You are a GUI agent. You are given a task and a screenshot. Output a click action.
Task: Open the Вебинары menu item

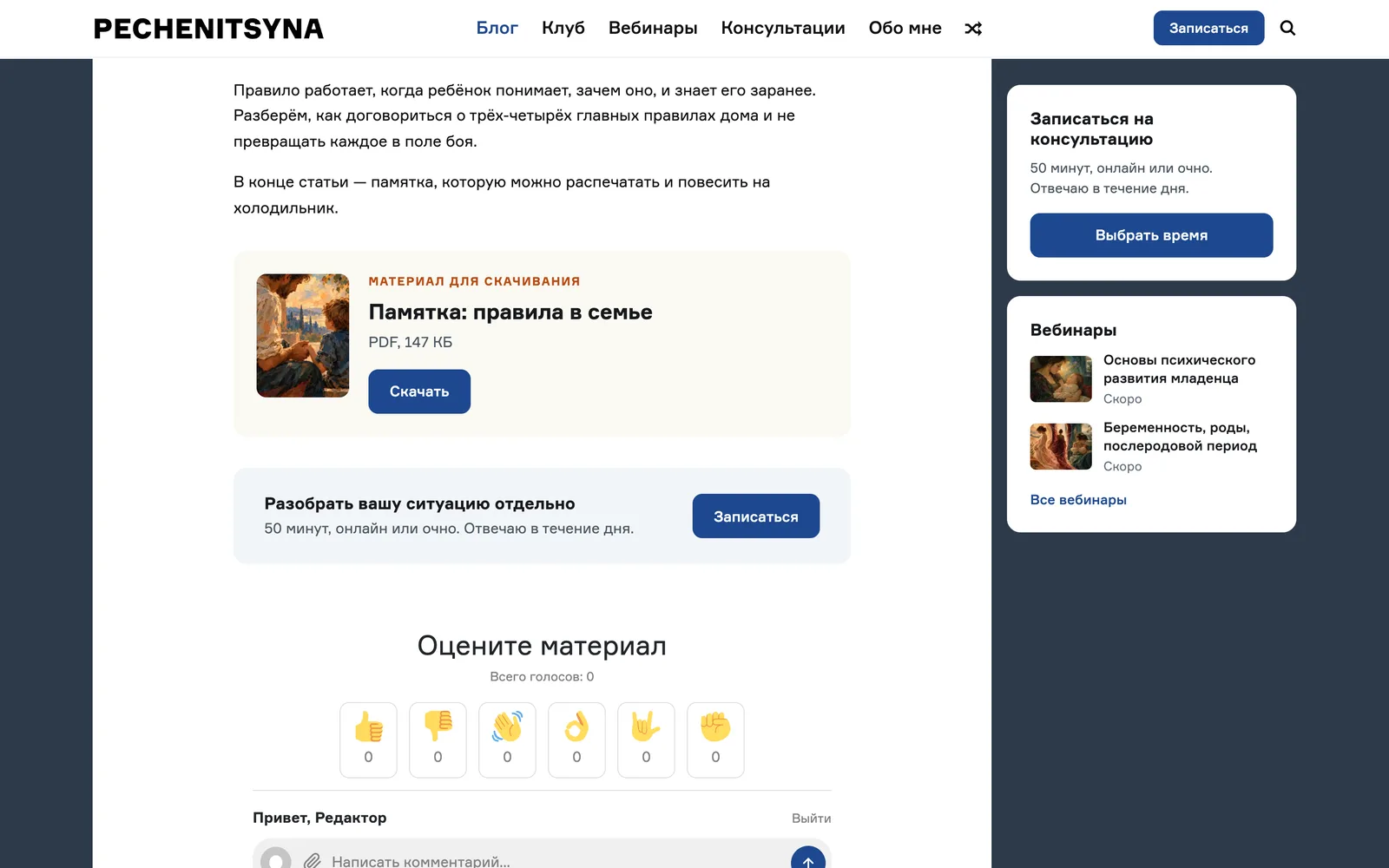pos(653,28)
